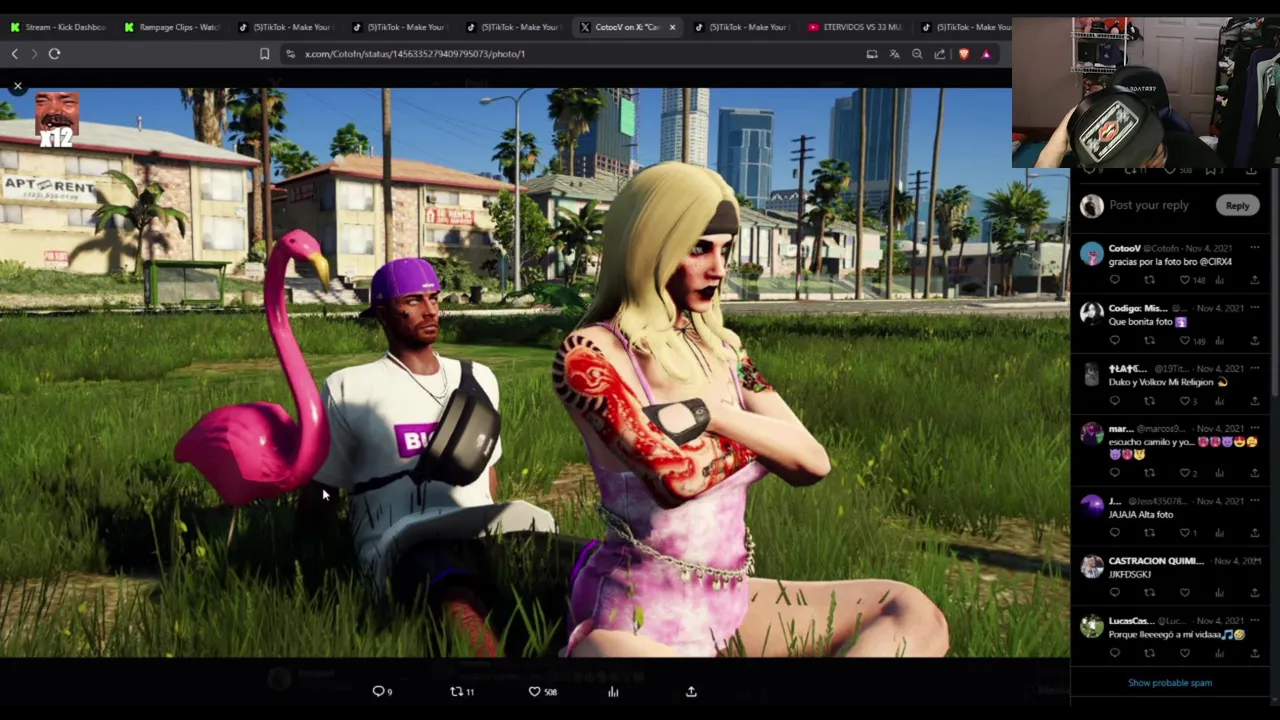Viewport: 1280px width, 720px height.
Task: Repost the 'Que bonita foto' comment
Action: (1149, 340)
